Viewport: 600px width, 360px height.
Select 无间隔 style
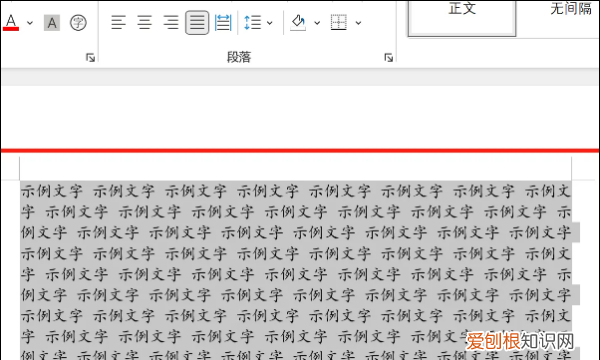click(571, 8)
